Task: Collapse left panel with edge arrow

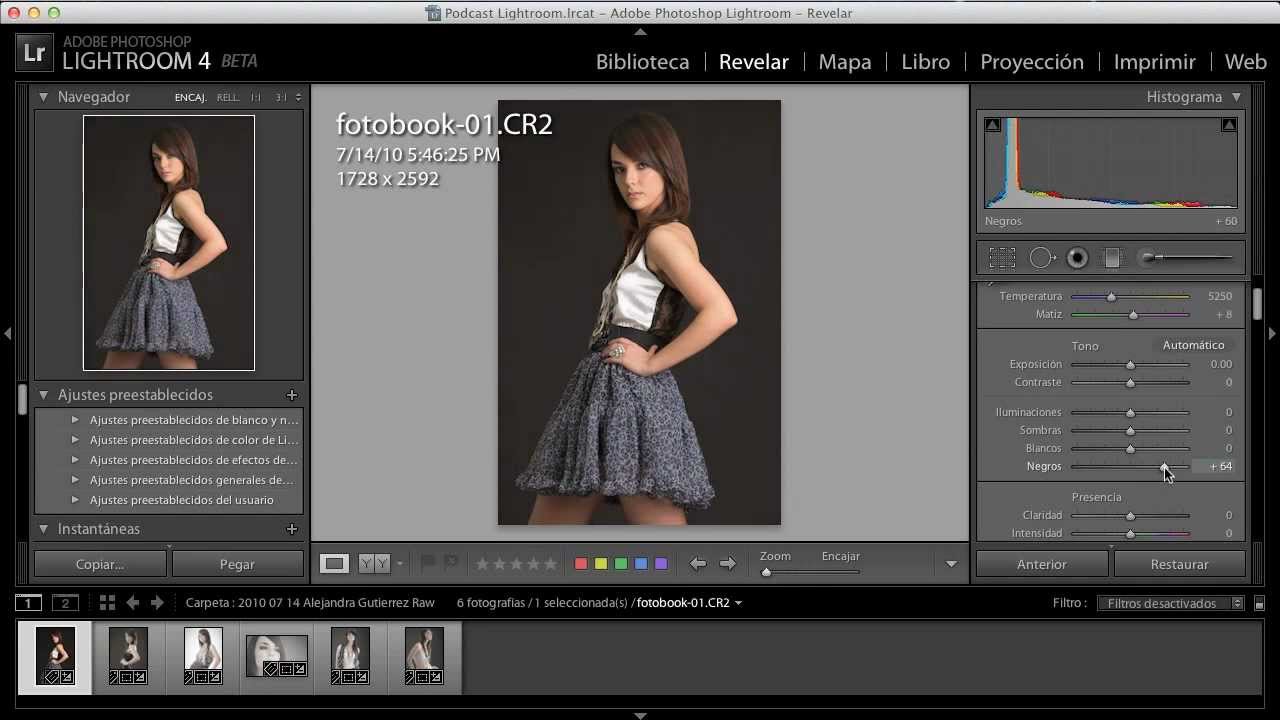Action: point(7,333)
